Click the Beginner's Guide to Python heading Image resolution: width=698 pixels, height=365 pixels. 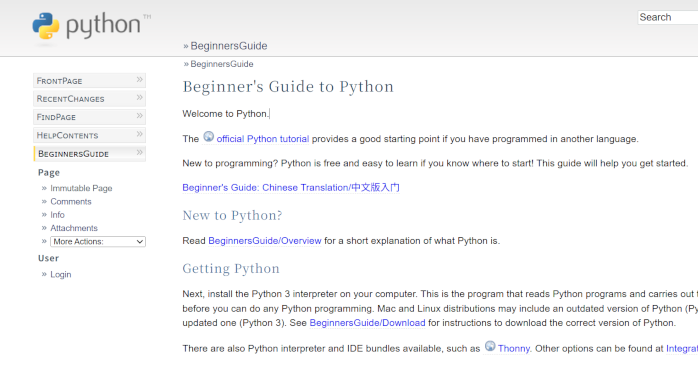pos(288,86)
